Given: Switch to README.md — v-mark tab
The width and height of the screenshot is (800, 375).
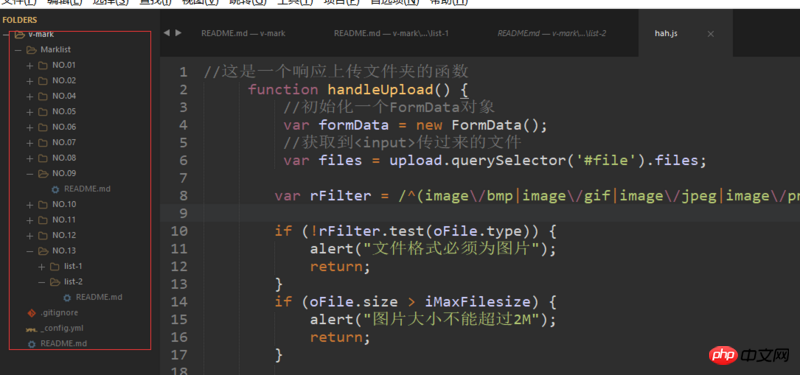Looking at the screenshot, I should pyautogui.click(x=243, y=33).
